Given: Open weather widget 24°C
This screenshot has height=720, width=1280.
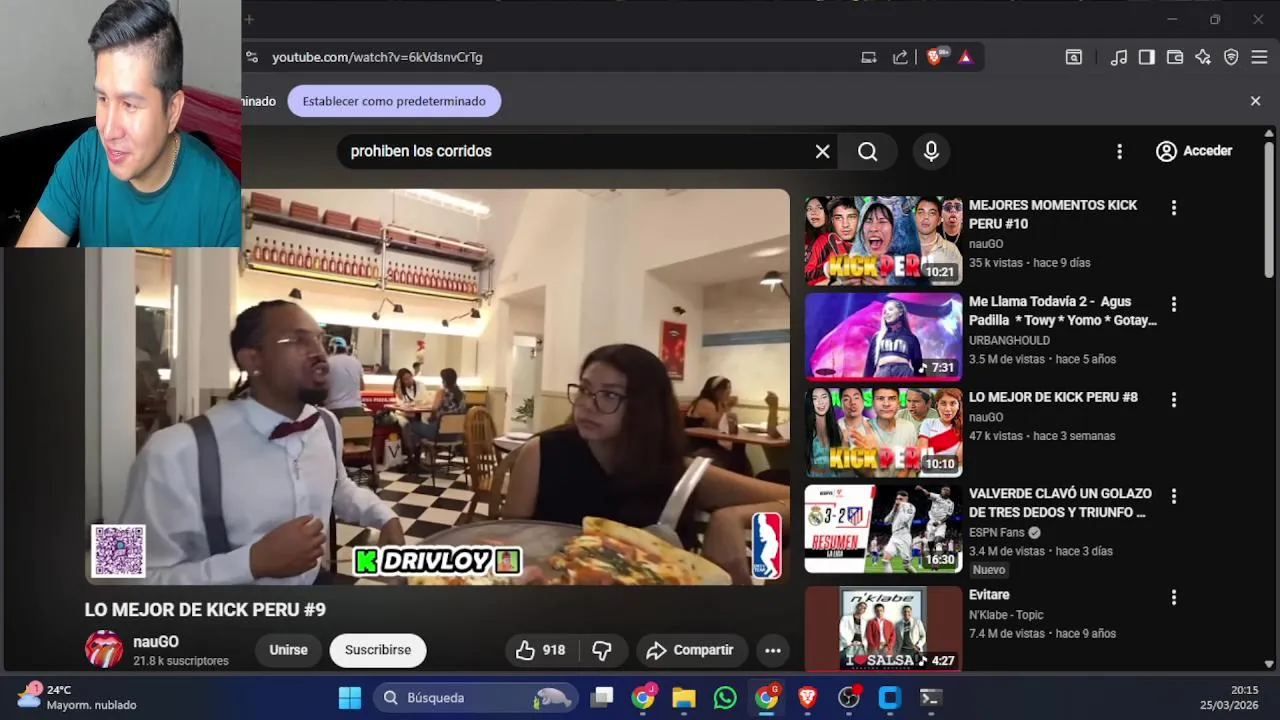Looking at the screenshot, I should pyautogui.click(x=77, y=697).
